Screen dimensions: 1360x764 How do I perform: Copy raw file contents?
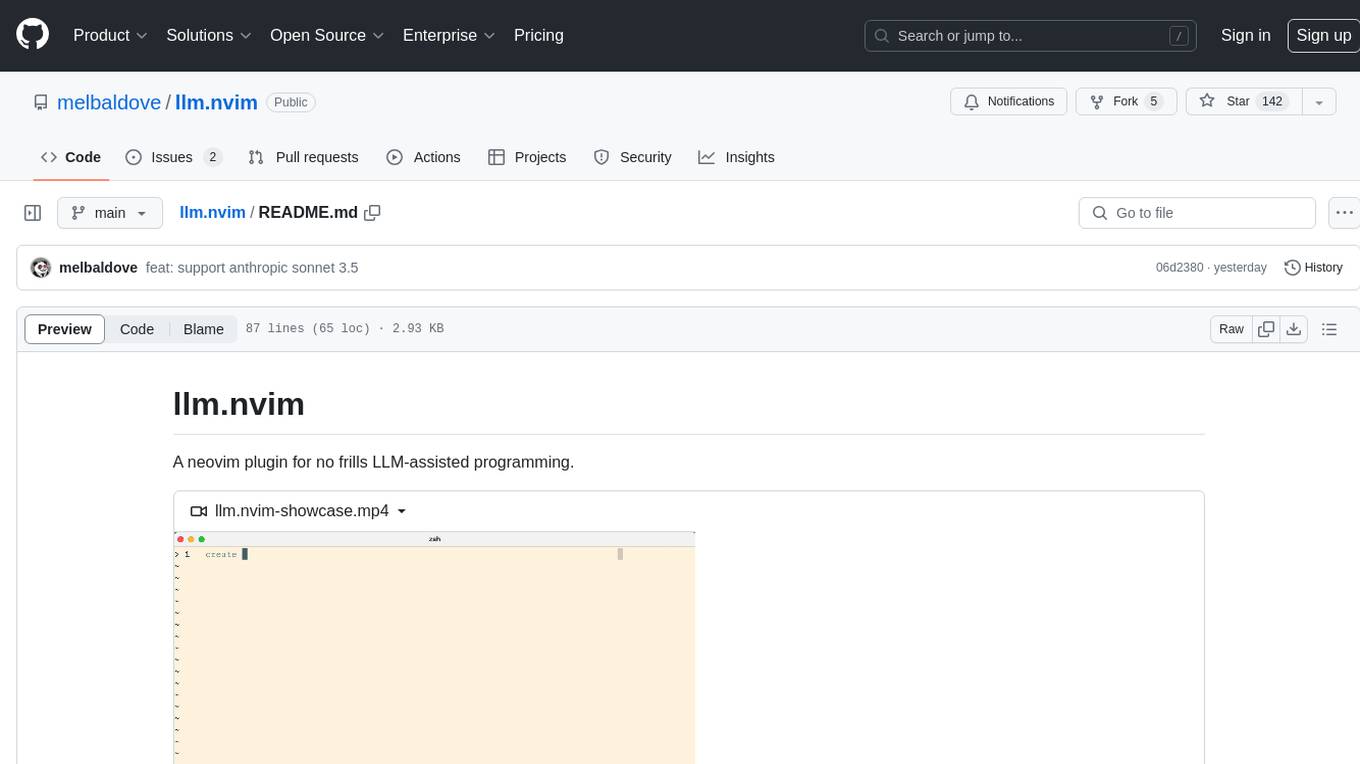pos(1266,329)
